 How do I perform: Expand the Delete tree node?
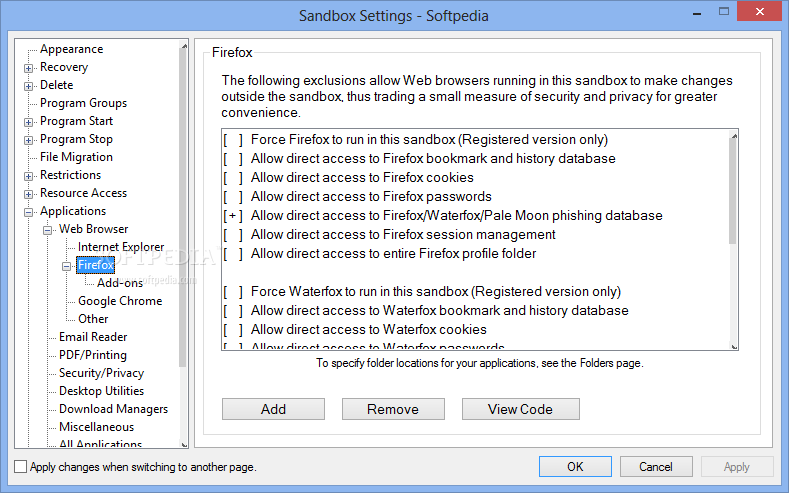[x=29, y=86]
